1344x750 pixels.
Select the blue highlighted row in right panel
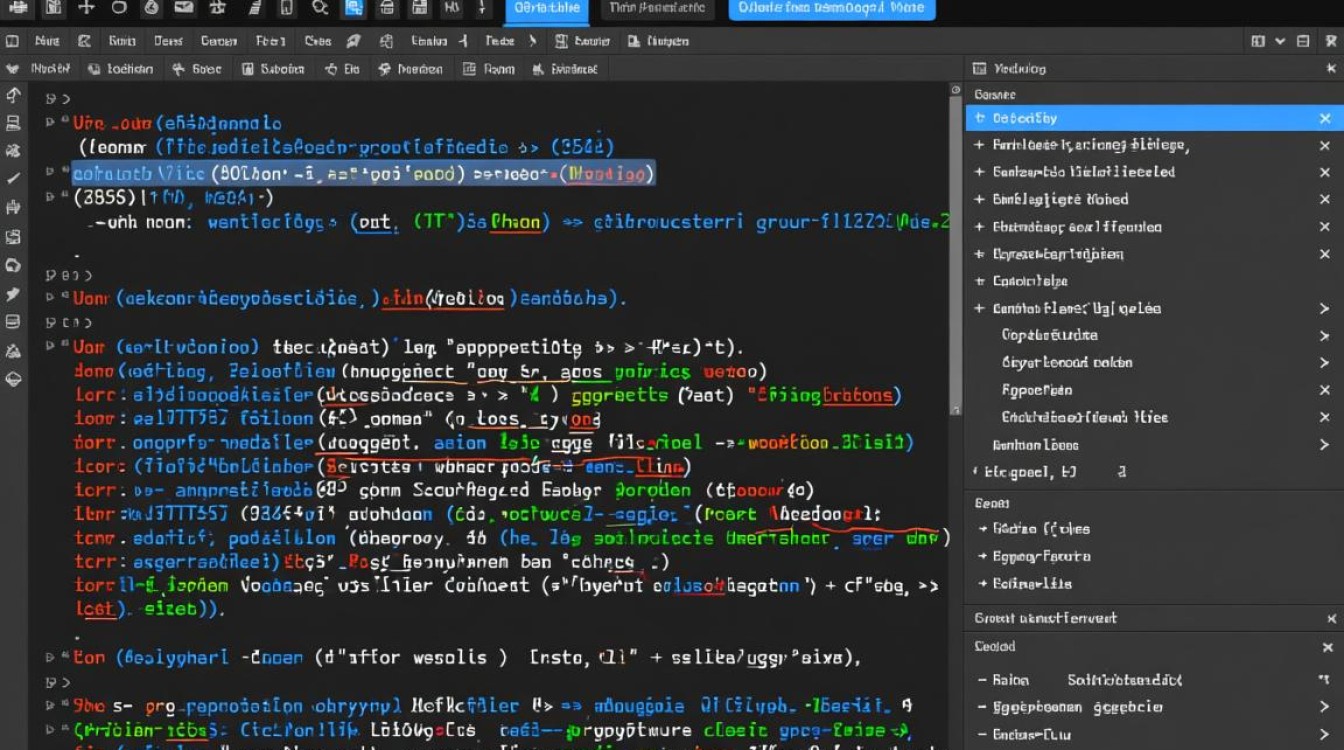click(1140, 118)
